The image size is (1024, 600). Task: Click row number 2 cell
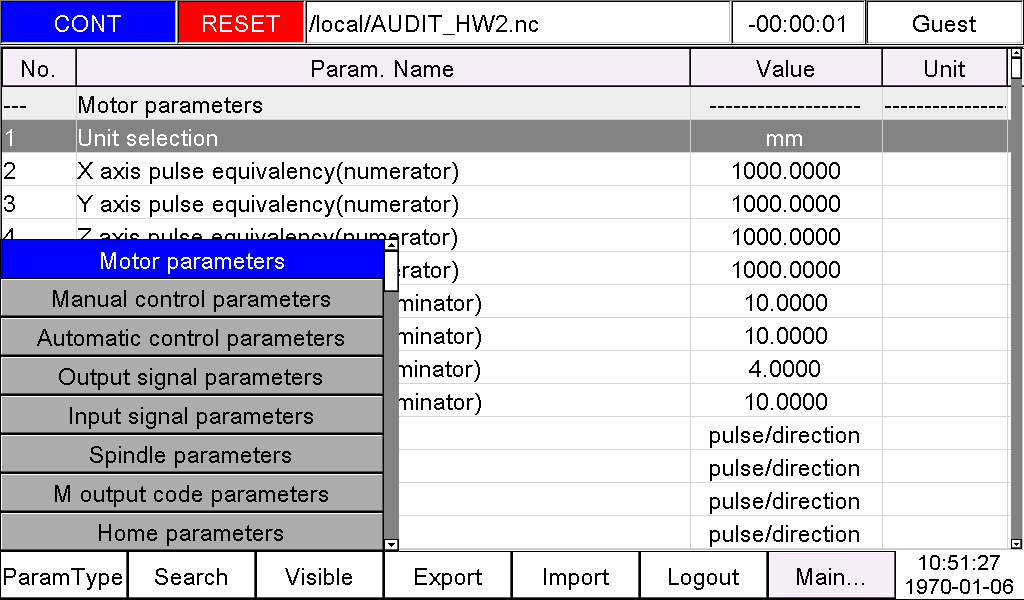[x=39, y=170]
